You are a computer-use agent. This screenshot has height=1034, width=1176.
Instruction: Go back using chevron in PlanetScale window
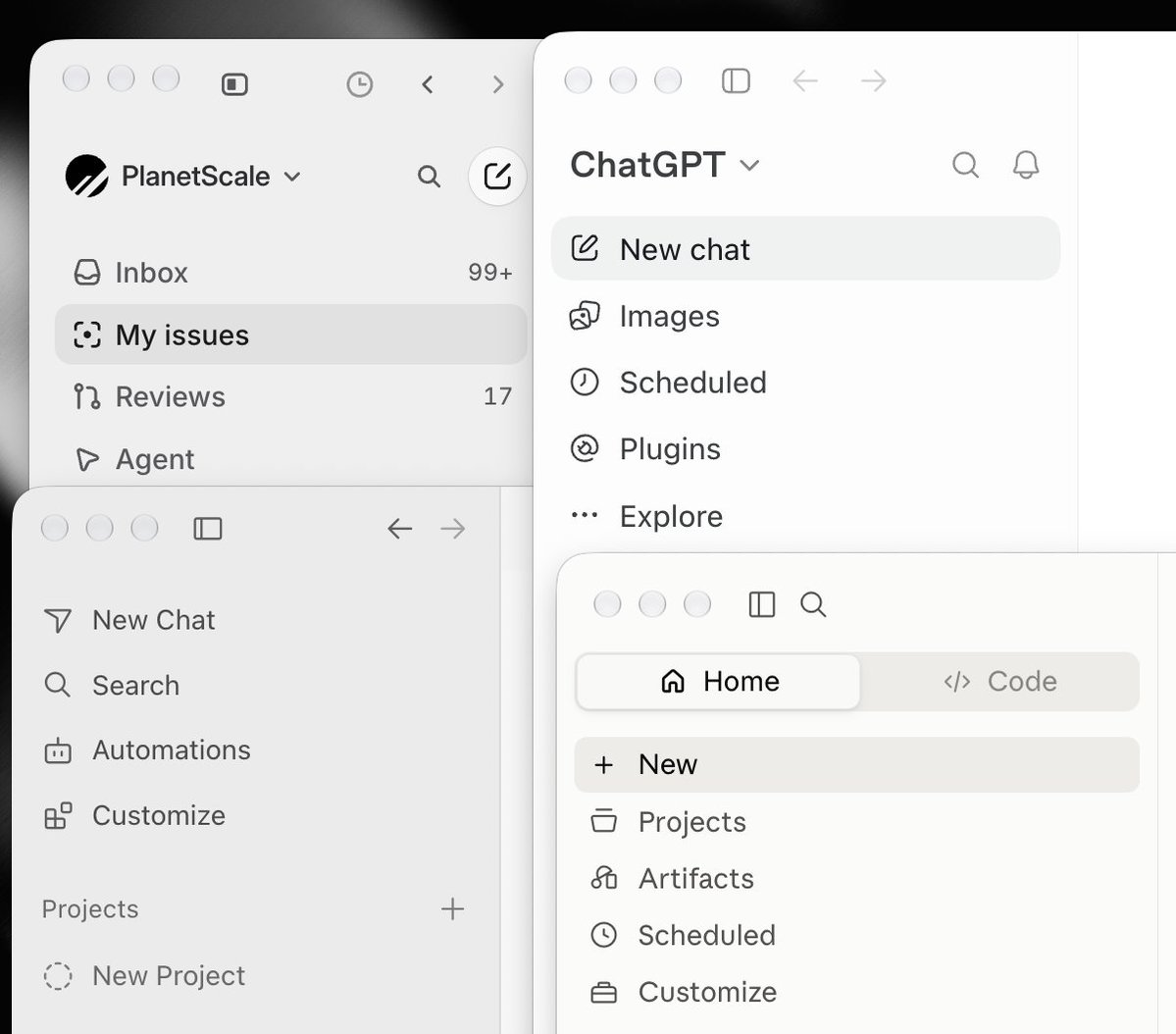pos(428,84)
